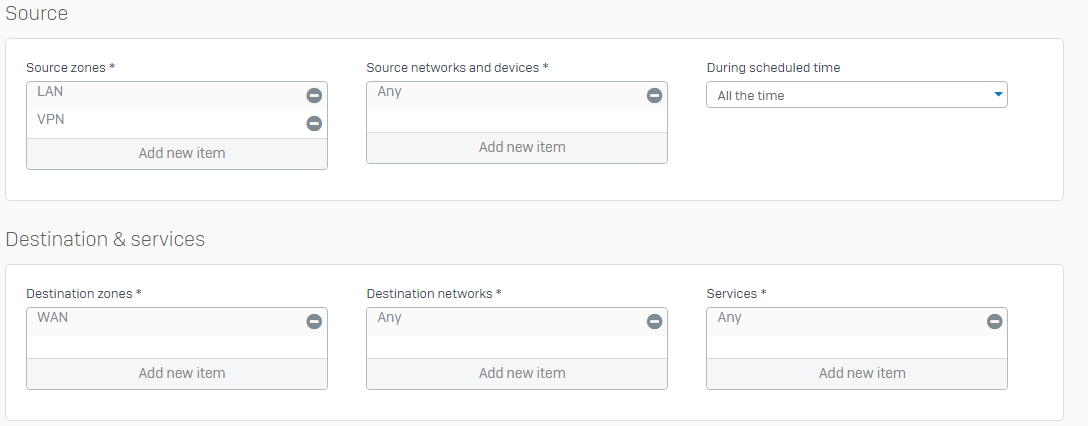The width and height of the screenshot is (1088, 426).
Task: Click the empty row below WAN in Destination zones
Action: coord(177,347)
